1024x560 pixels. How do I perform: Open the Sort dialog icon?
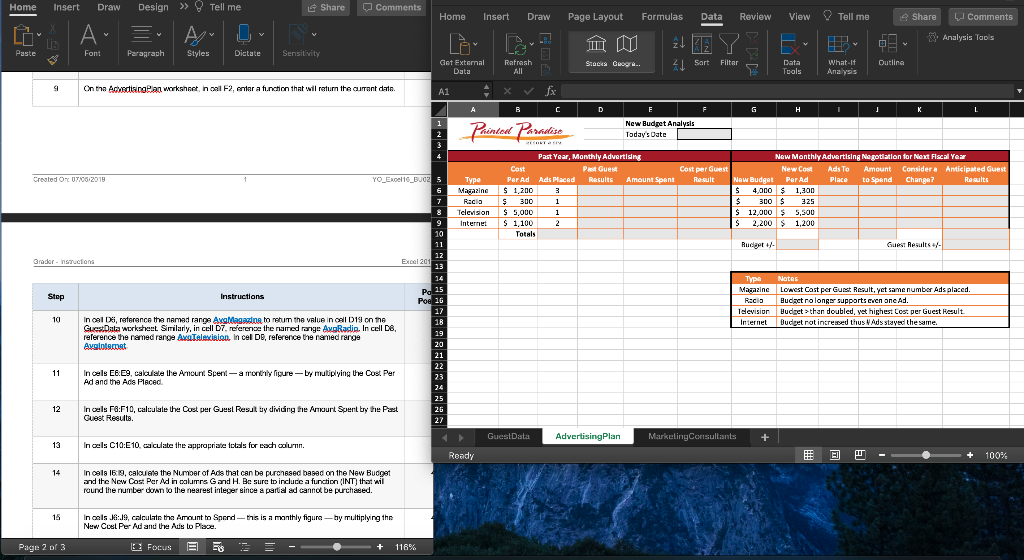701,43
